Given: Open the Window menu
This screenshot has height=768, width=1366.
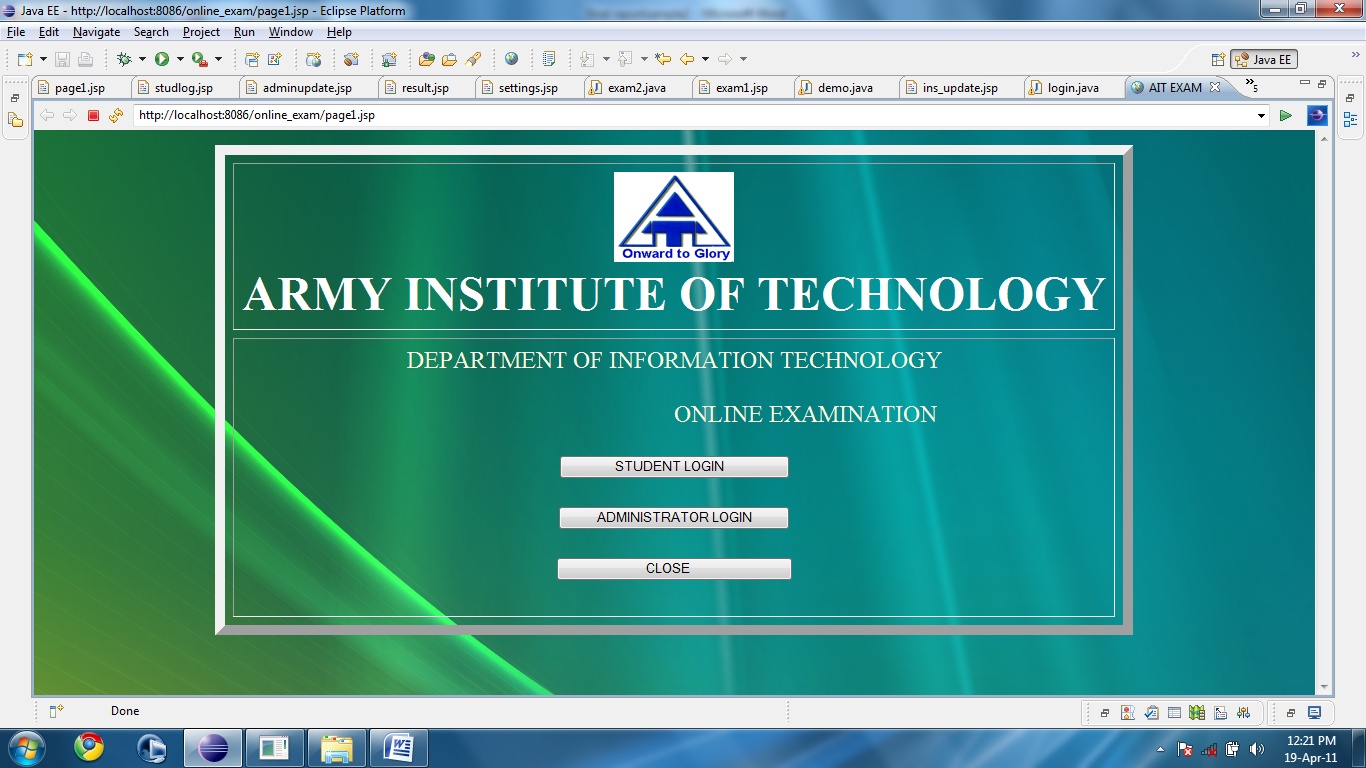Looking at the screenshot, I should (x=291, y=32).
